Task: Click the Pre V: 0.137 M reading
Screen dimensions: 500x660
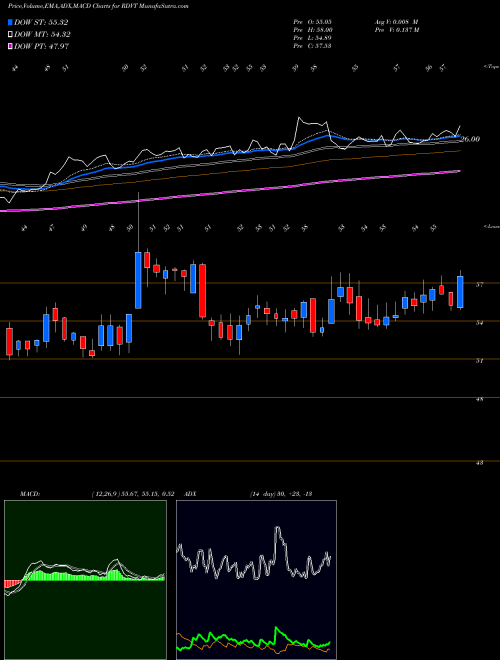Action: point(396,30)
